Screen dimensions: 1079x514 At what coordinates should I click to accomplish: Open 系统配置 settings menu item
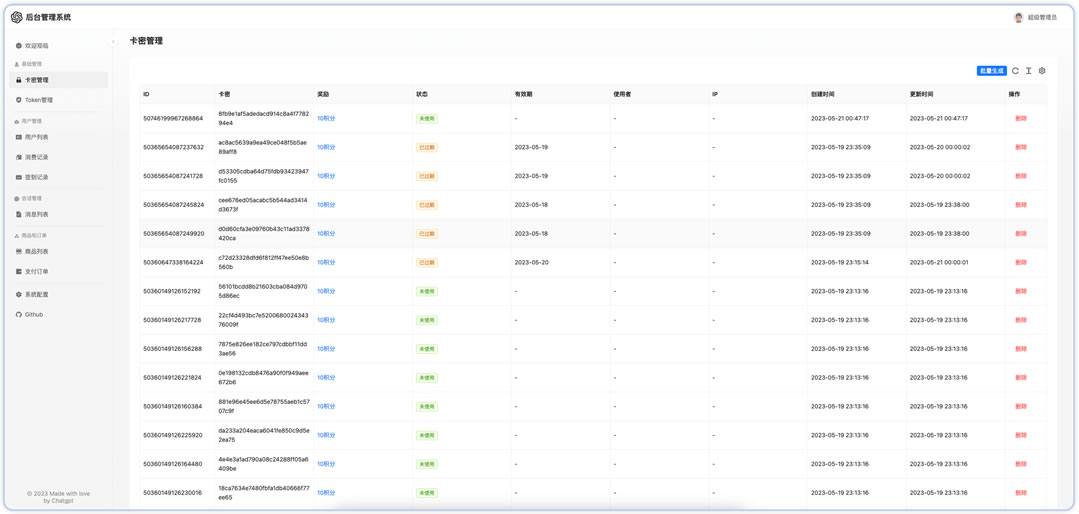tap(36, 295)
